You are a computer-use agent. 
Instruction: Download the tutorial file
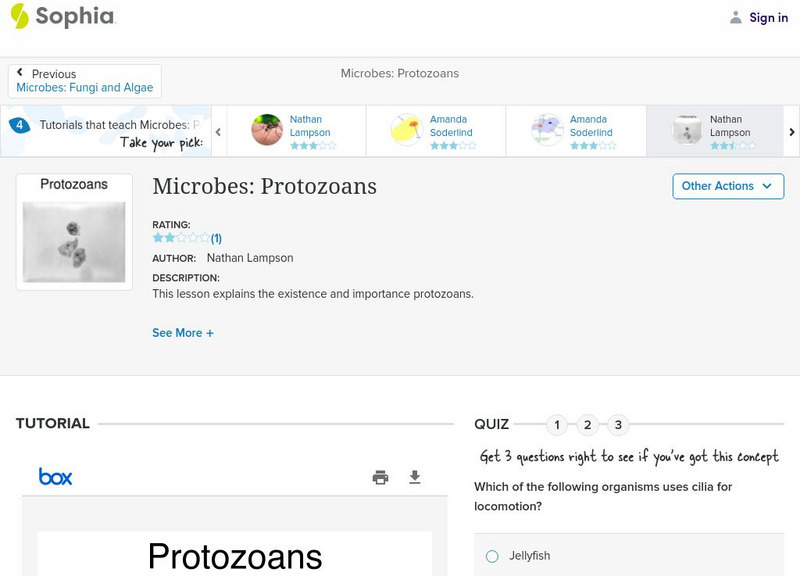(x=415, y=478)
